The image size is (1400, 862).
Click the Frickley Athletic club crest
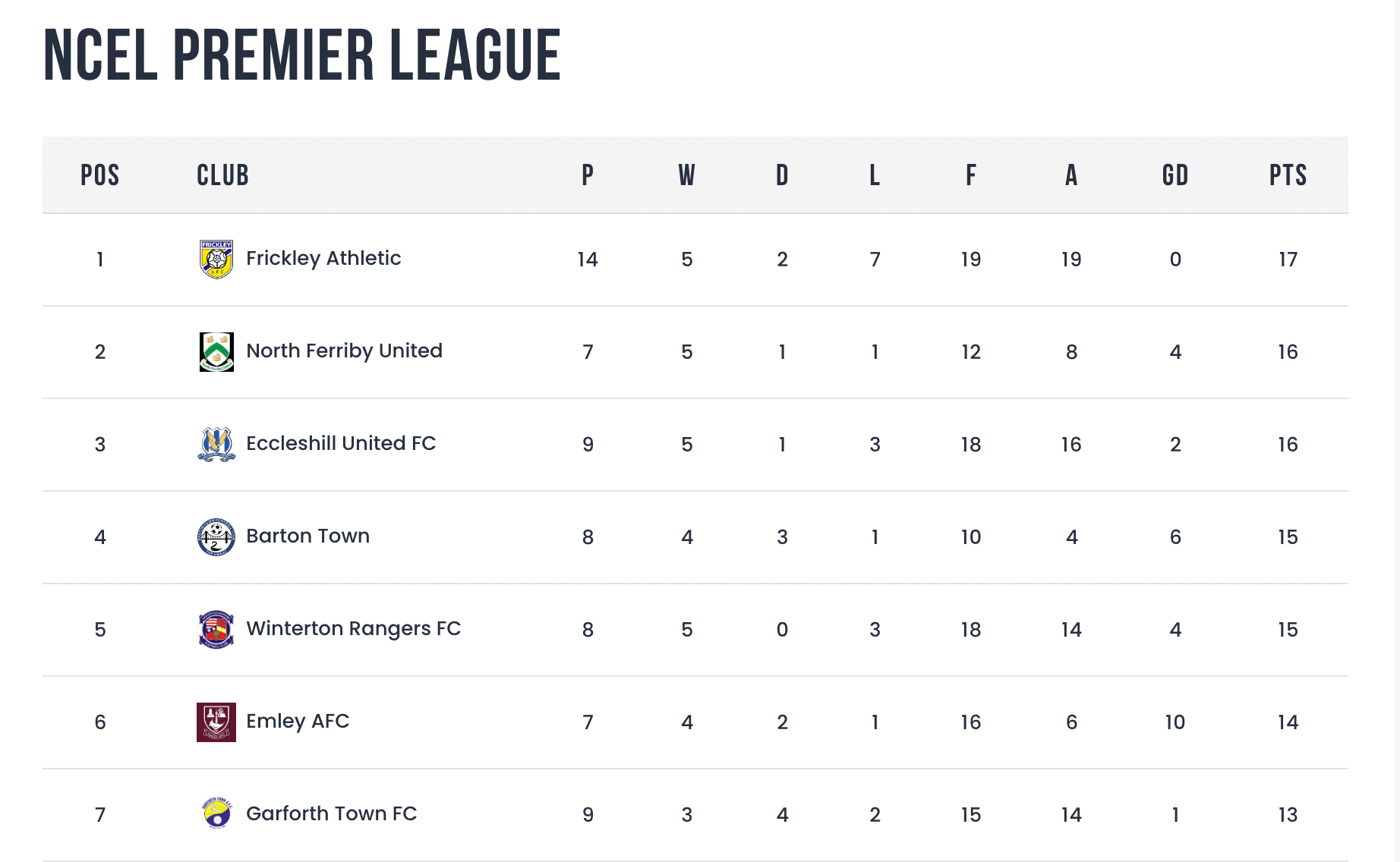[x=216, y=260]
